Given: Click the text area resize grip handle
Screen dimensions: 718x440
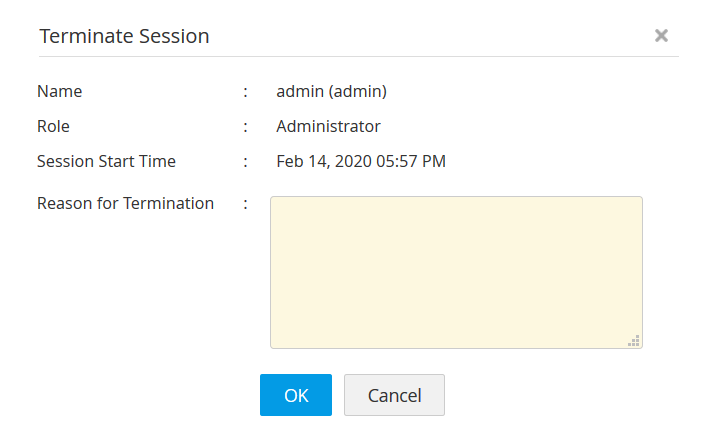Looking at the screenshot, I should pyautogui.click(x=634, y=340).
